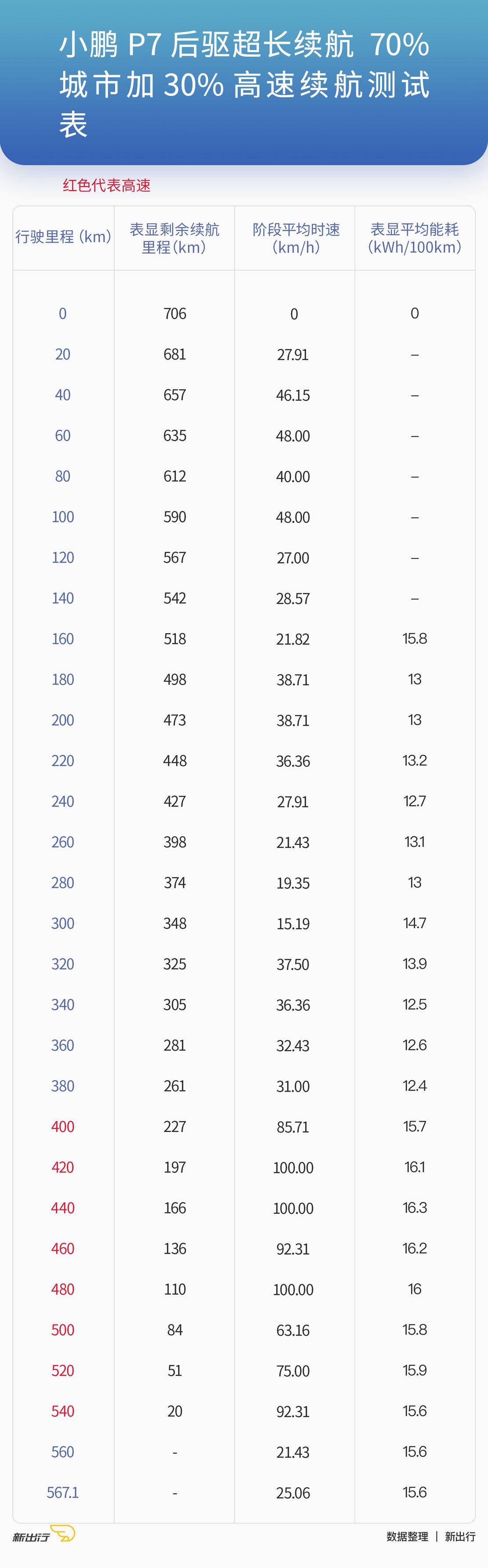
Task: Click the 新出行 text at bottom right
Action: coord(459,1536)
